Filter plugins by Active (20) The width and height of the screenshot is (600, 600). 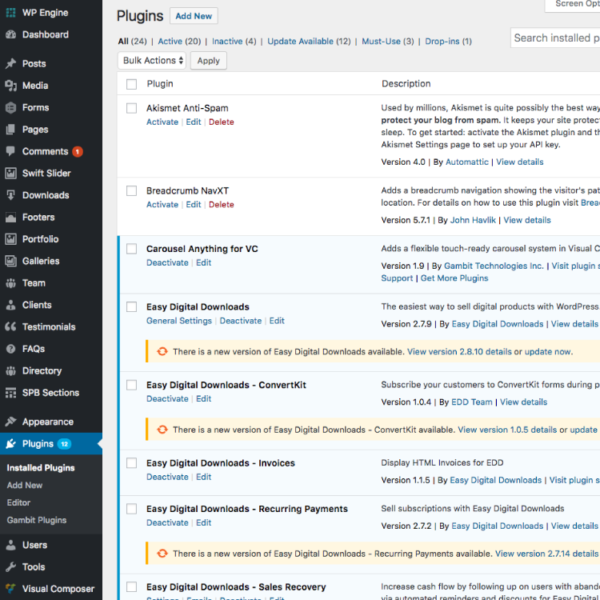[179, 41]
